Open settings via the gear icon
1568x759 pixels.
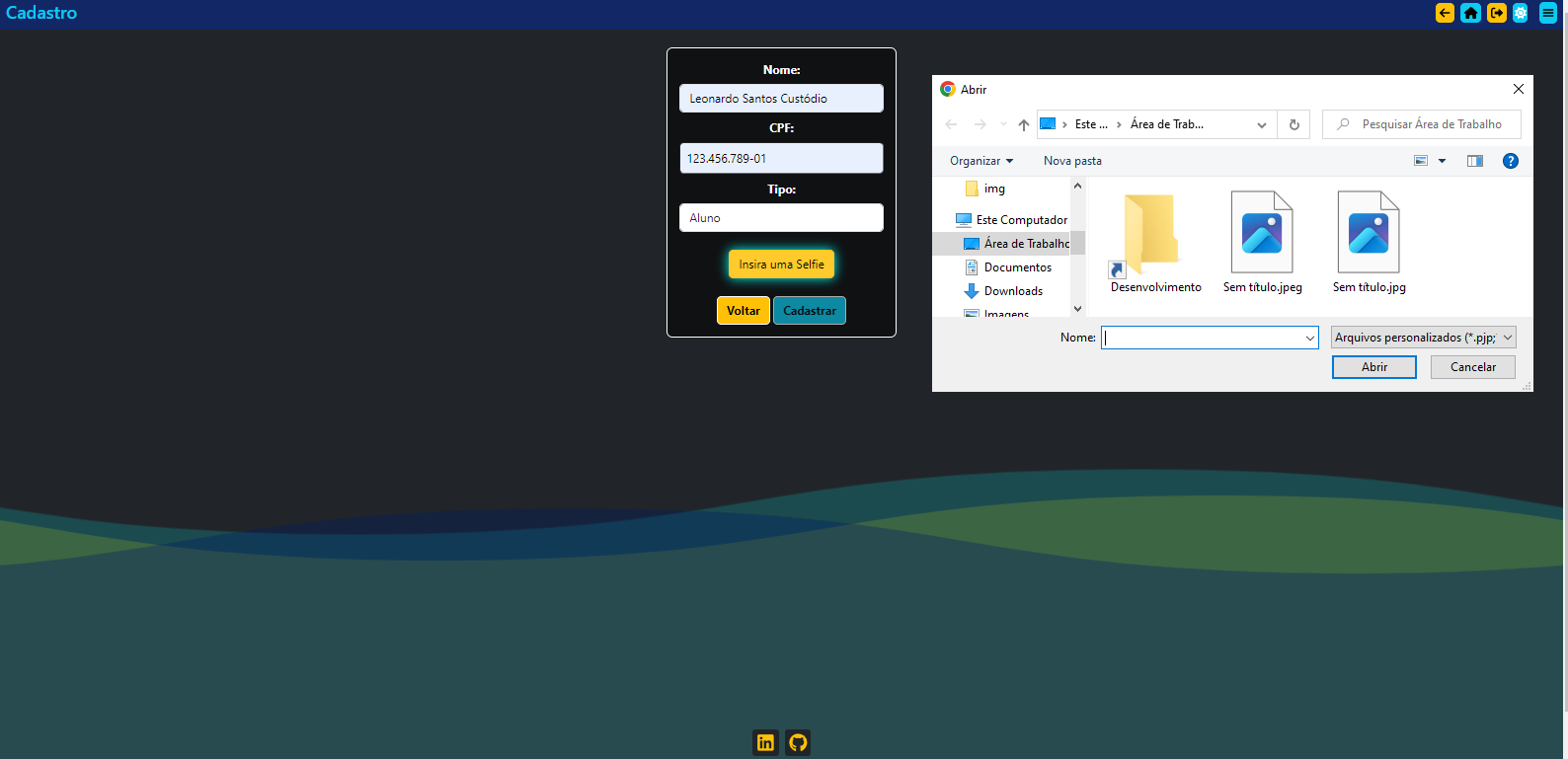point(1521,13)
